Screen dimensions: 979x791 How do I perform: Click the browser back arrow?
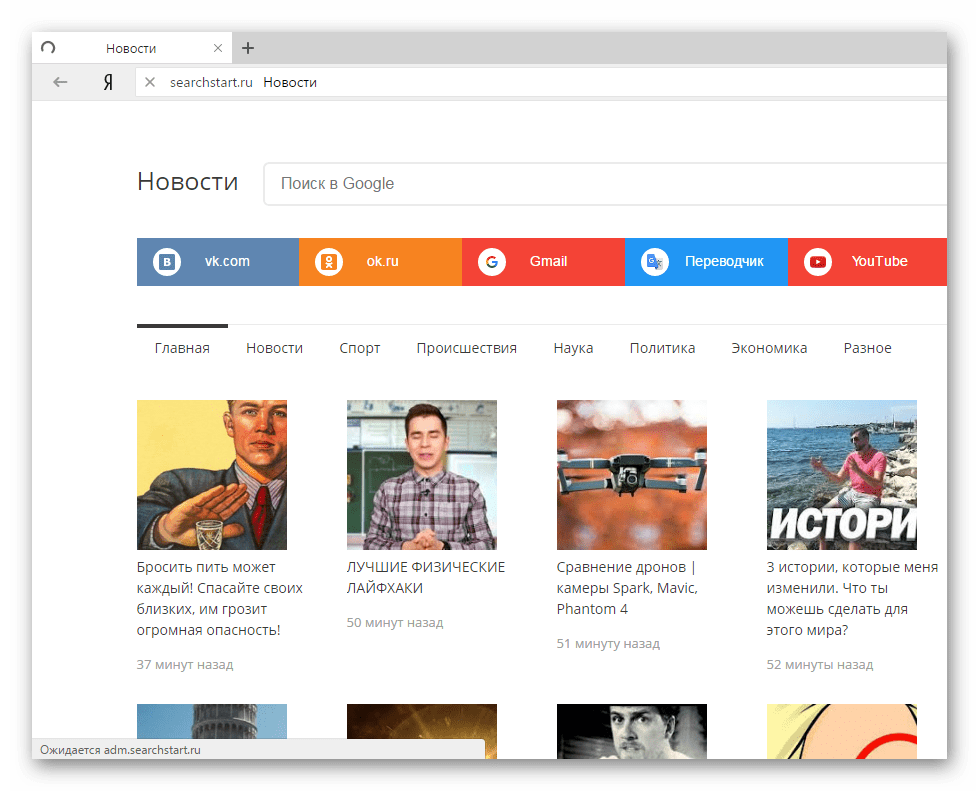pos(60,82)
